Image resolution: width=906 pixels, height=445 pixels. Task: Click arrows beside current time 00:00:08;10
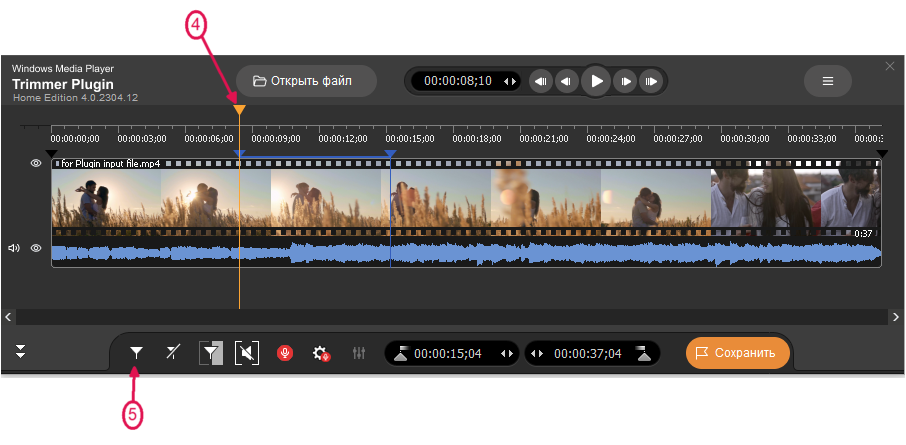point(510,81)
